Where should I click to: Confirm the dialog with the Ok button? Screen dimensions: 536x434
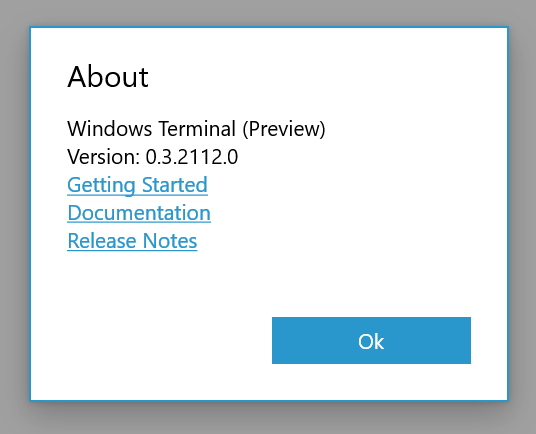click(x=371, y=340)
